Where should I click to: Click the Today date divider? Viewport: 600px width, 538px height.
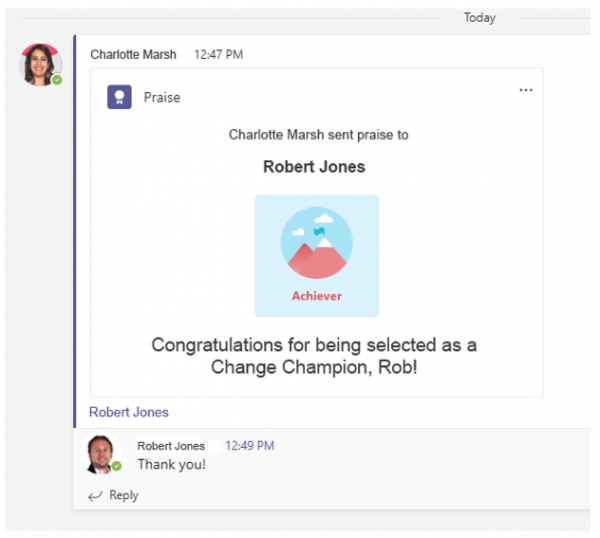(x=479, y=18)
